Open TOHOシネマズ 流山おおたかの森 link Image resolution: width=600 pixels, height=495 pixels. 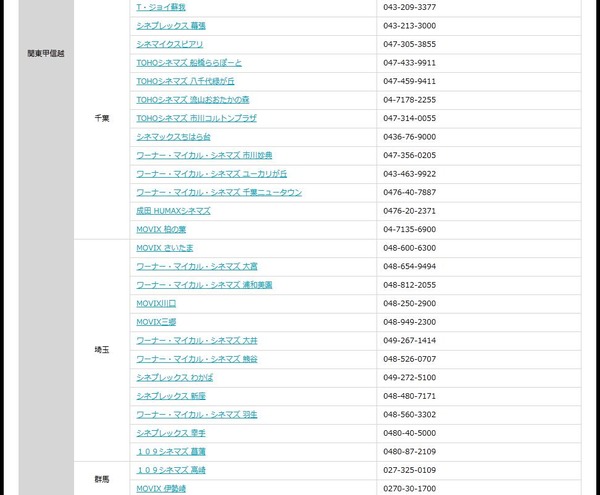192,100
